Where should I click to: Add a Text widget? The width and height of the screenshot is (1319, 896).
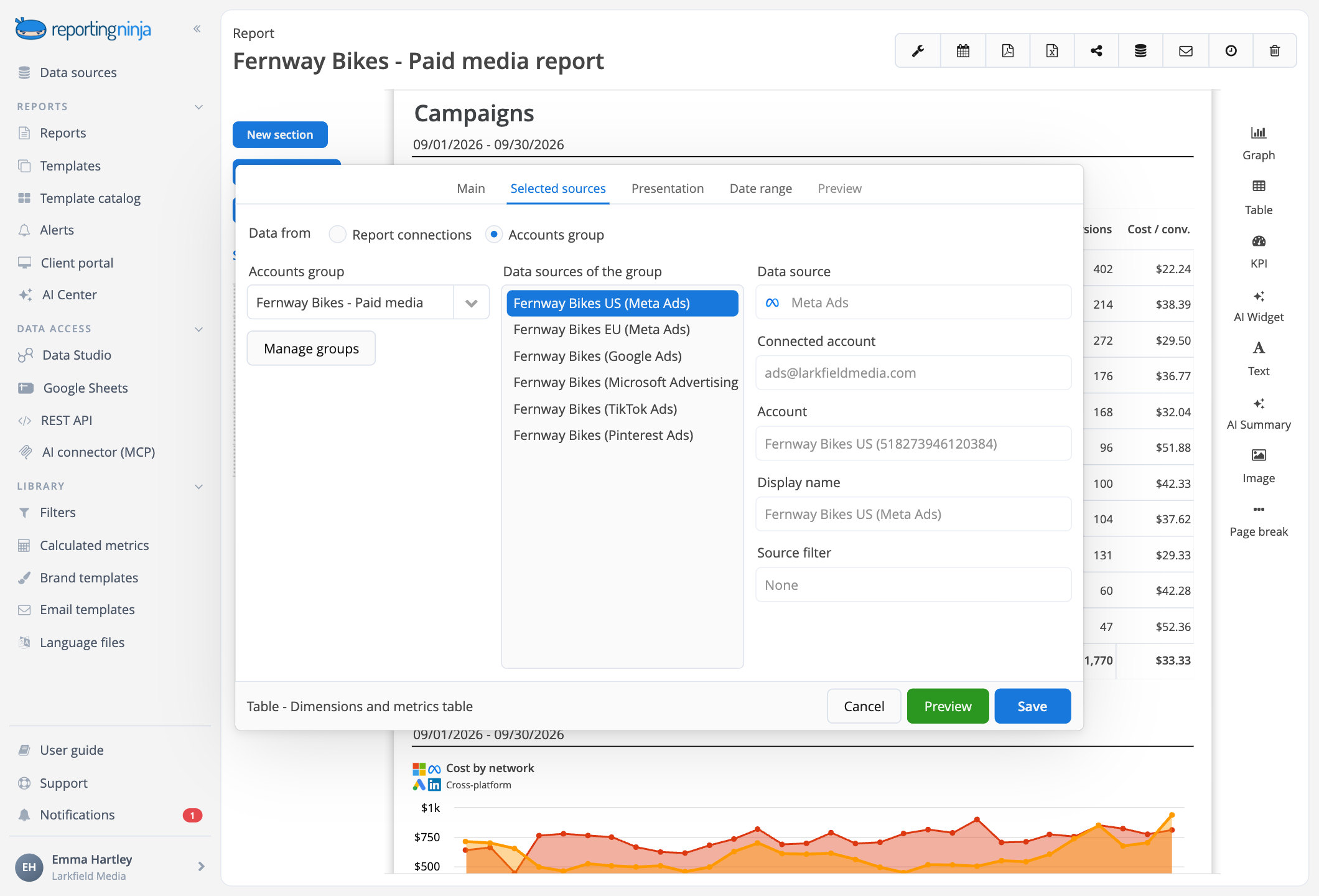tap(1259, 359)
